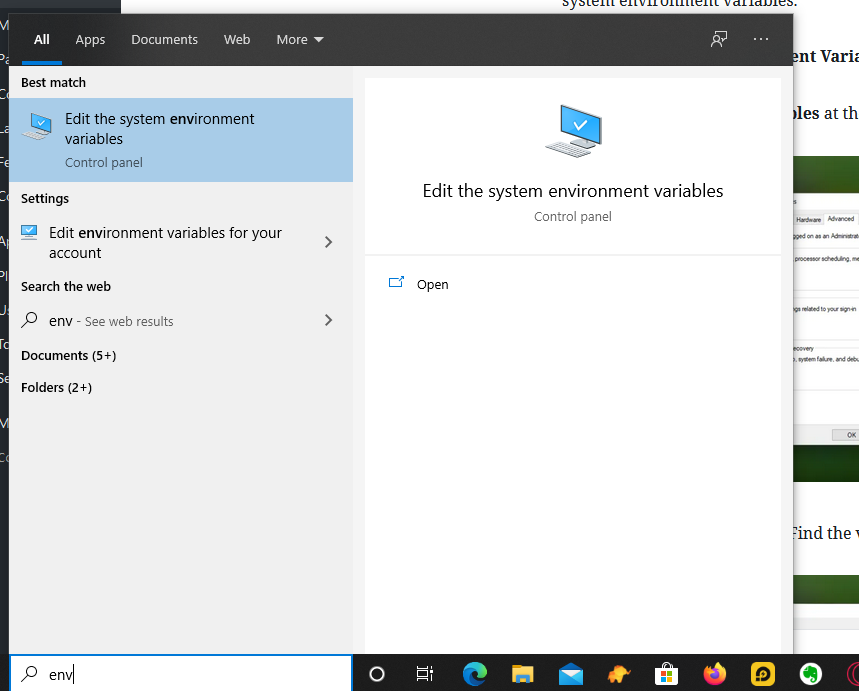
Task: Open the ellipsis options menu in search
Action: [760, 39]
